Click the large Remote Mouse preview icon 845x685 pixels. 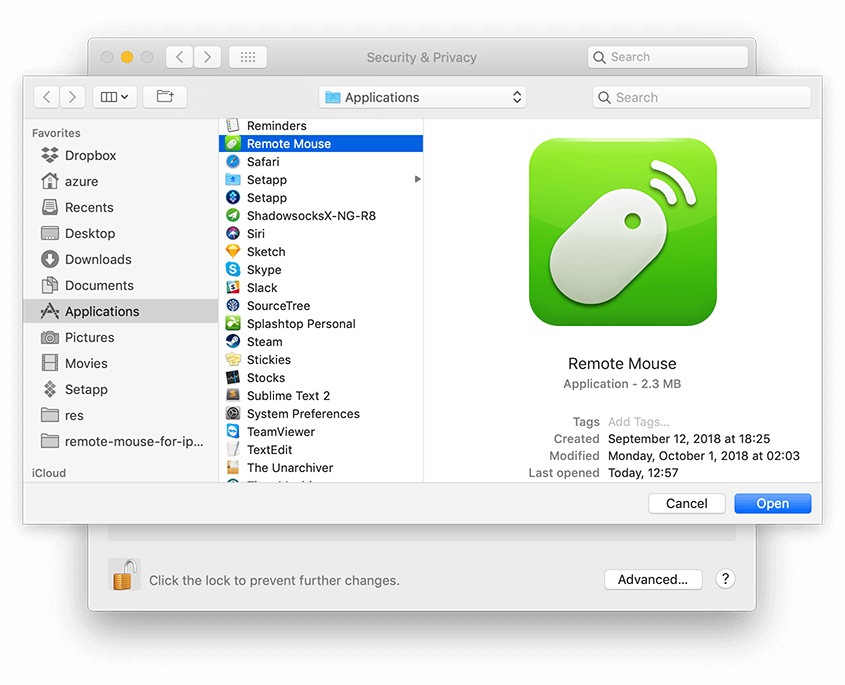pos(622,232)
